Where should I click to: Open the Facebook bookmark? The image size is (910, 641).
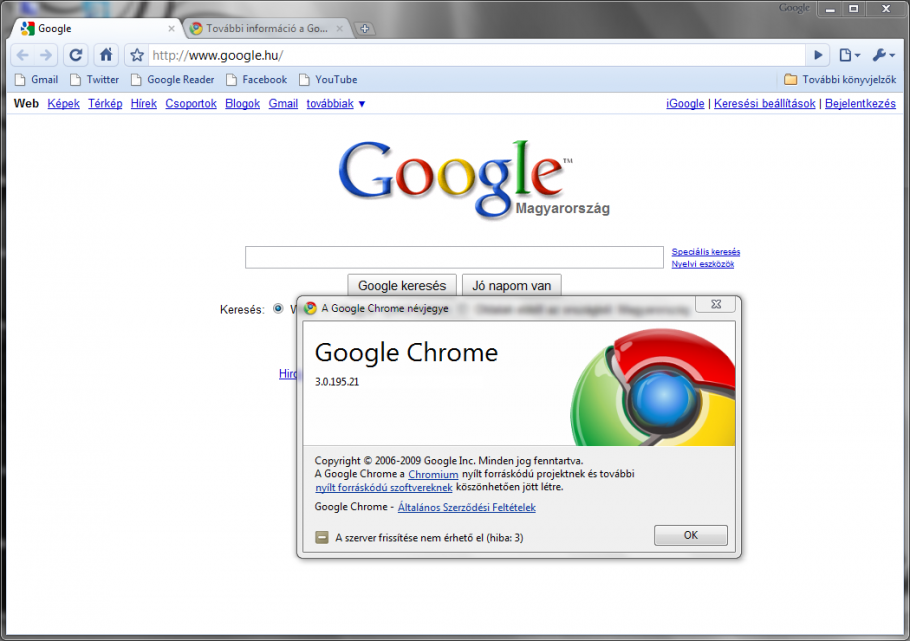coord(257,80)
